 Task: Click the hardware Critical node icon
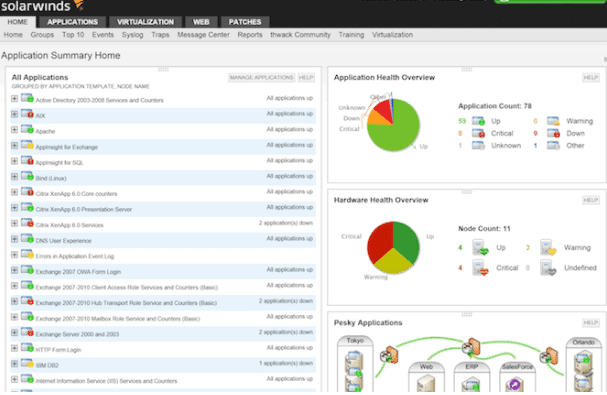pos(480,268)
